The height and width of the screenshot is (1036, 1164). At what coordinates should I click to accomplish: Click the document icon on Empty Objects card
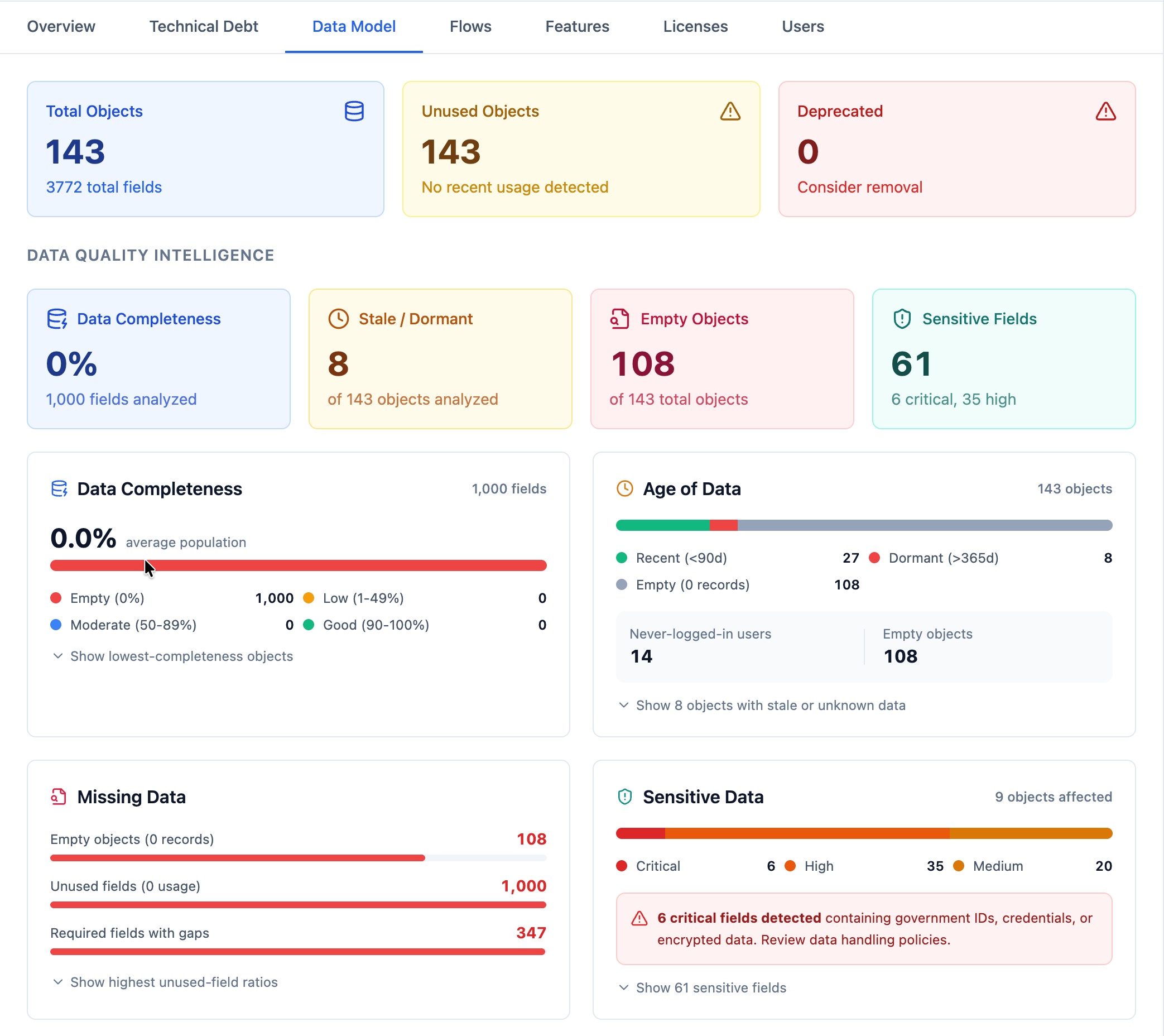(618, 319)
